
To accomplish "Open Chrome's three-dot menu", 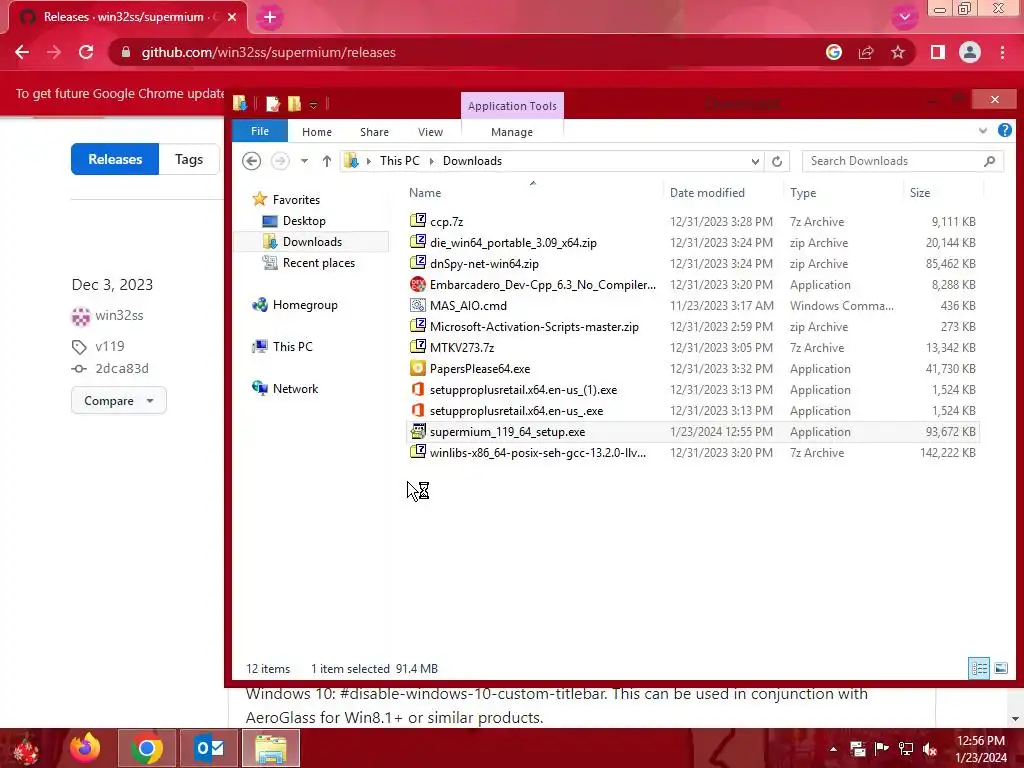I will click(1002, 52).
